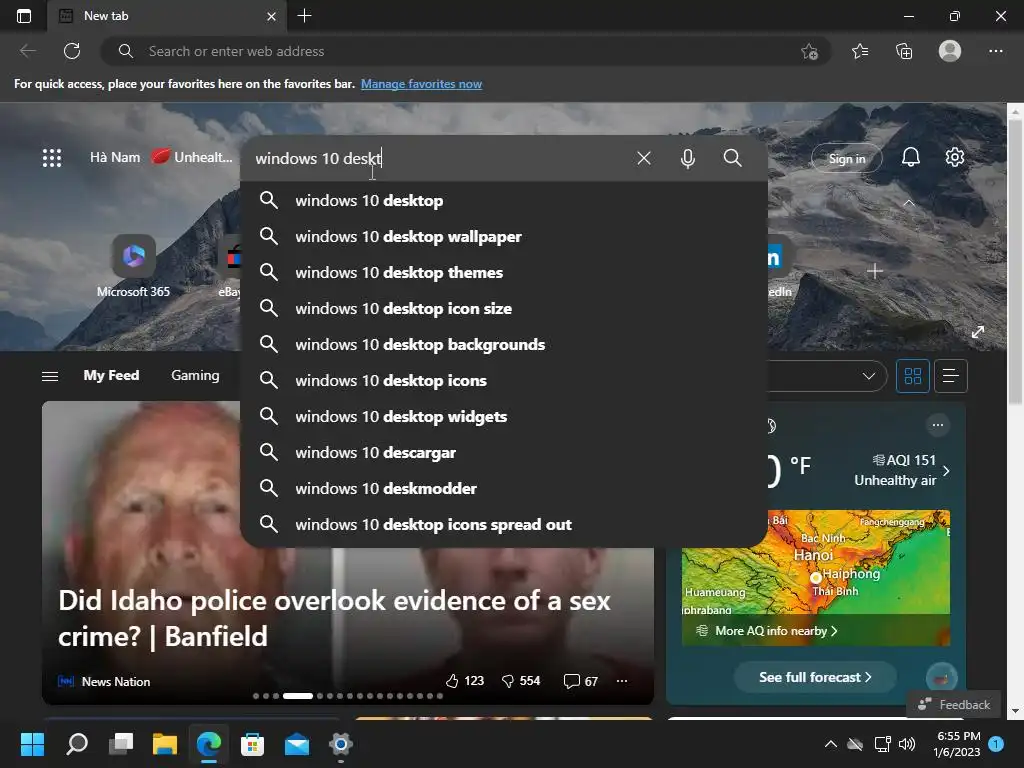Select Gaming feed tab
This screenshot has width=1024, height=768.
tap(195, 376)
